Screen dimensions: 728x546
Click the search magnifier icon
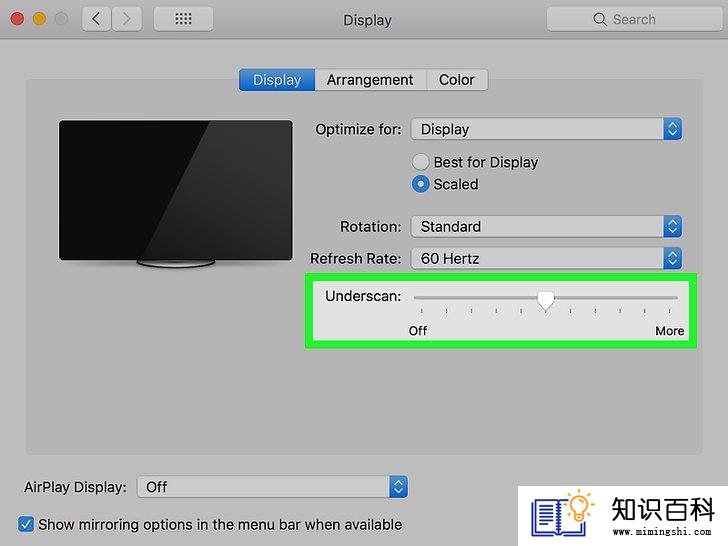click(x=600, y=20)
